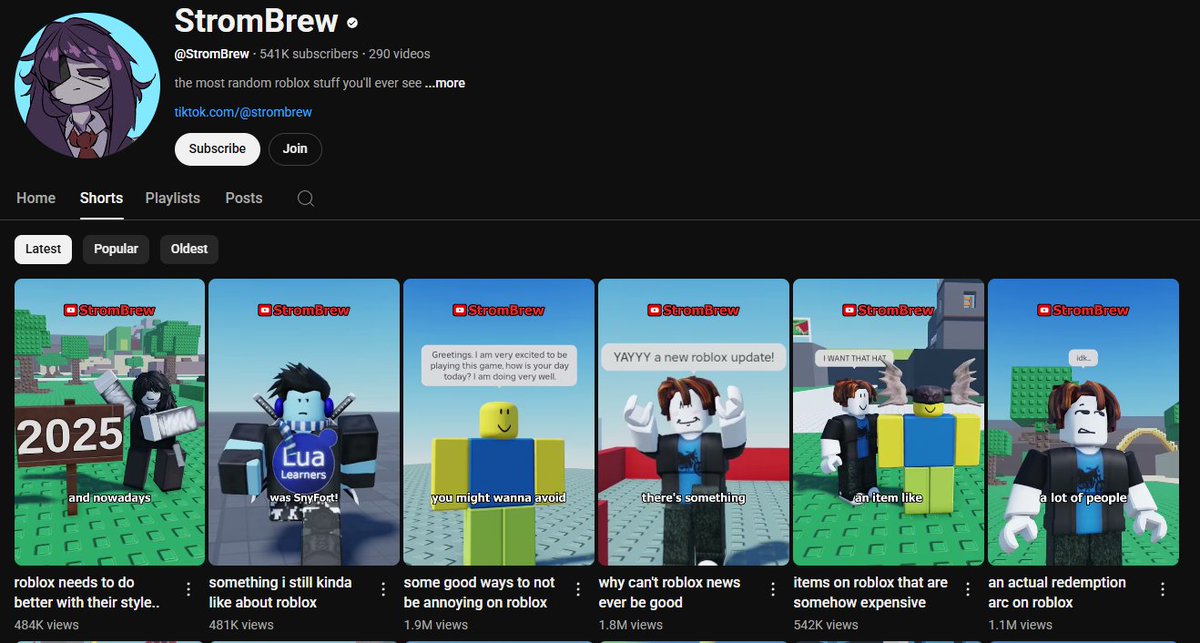Click the '1.1M views' text
This screenshot has width=1200, height=643.
(1020, 624)
